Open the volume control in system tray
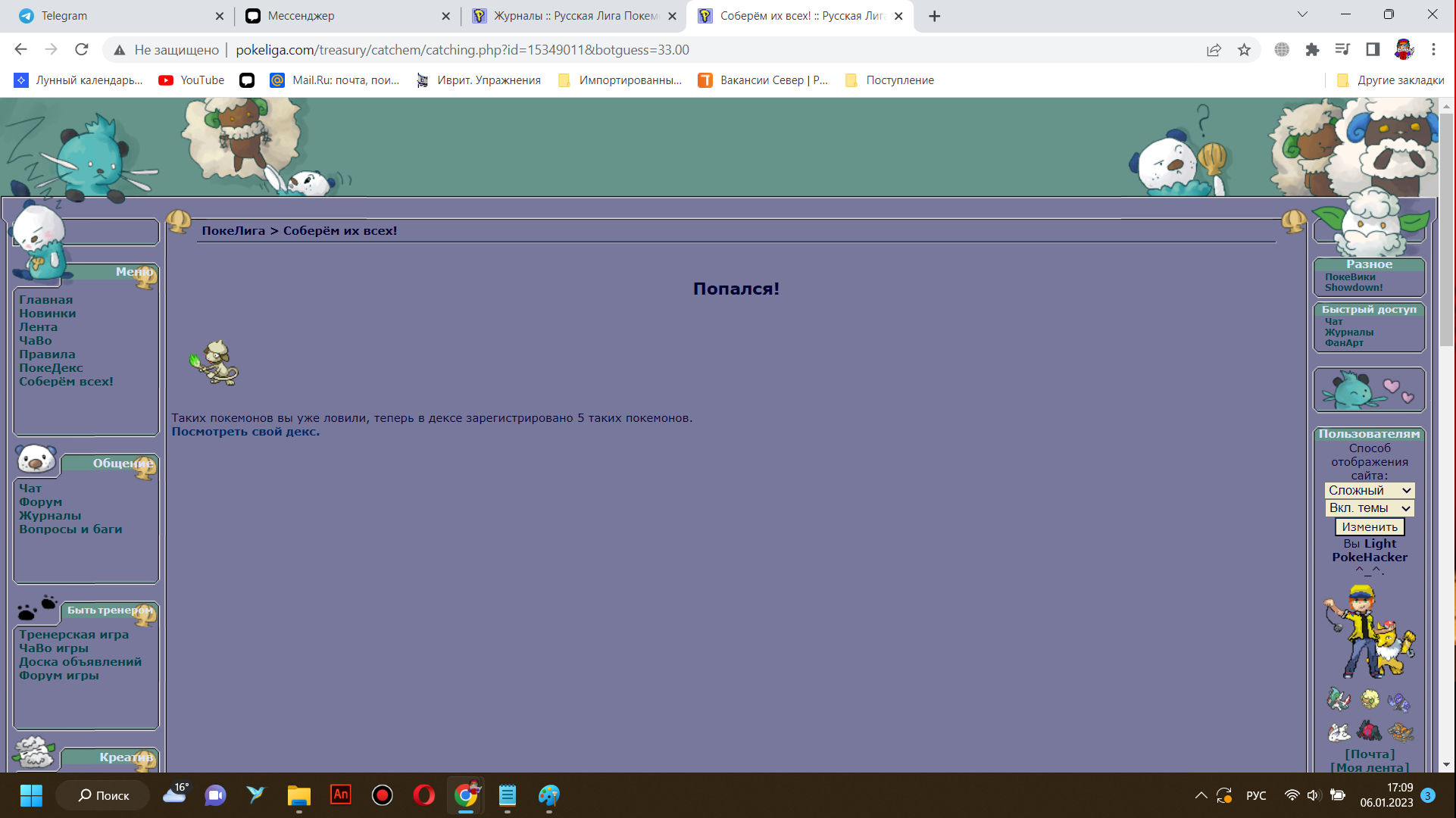The image size is (1456, 818). (x=1313, y=795)
